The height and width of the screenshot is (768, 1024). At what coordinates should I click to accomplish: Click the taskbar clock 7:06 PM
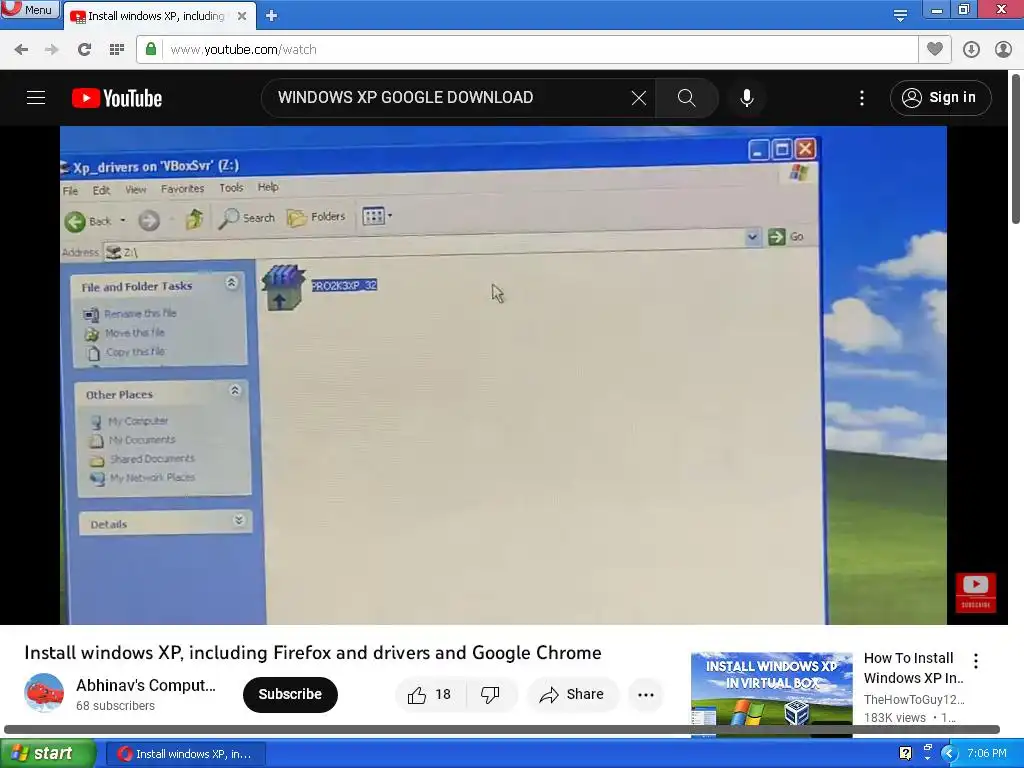point(987,754)
